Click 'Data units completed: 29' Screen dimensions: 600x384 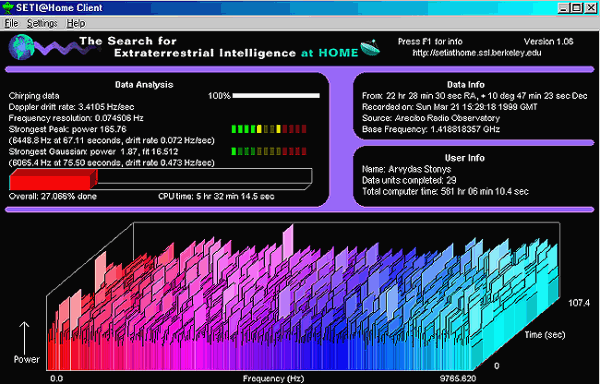coord(409,180)
